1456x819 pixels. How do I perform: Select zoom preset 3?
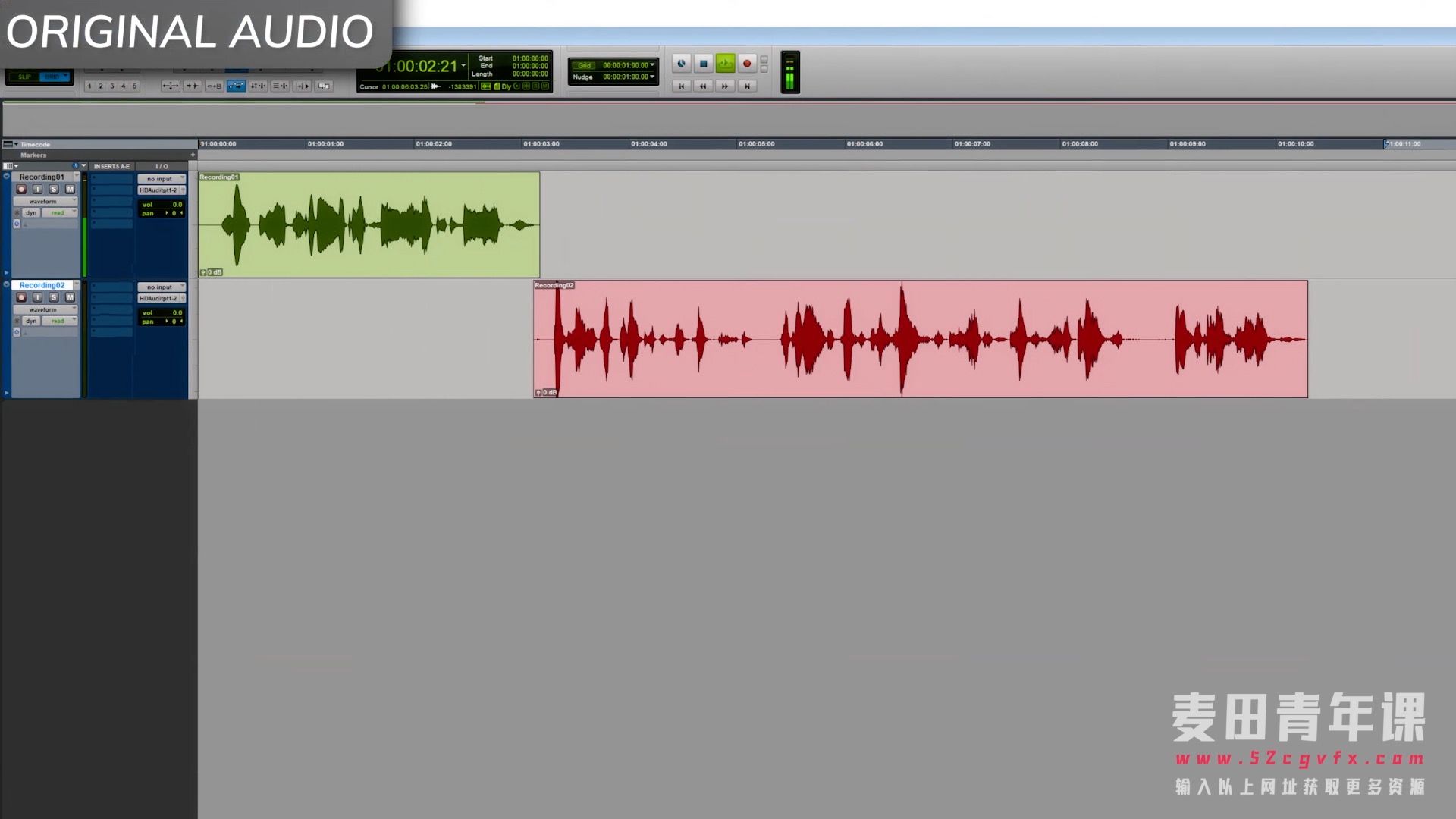click(x=112, y=86)
